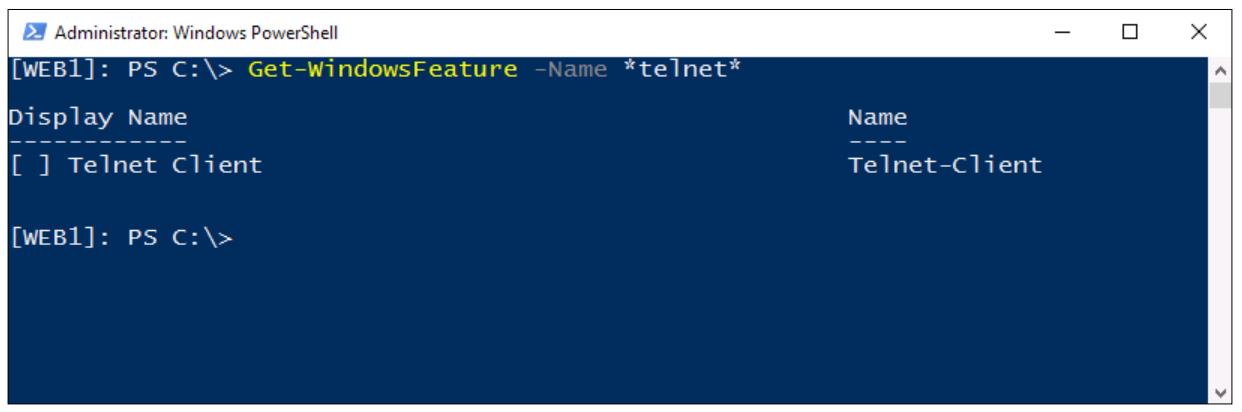This screenshot has height=412, width=1242.
Task: Click the Name column header
Action: pyautogui.click(x=877, y=119)
